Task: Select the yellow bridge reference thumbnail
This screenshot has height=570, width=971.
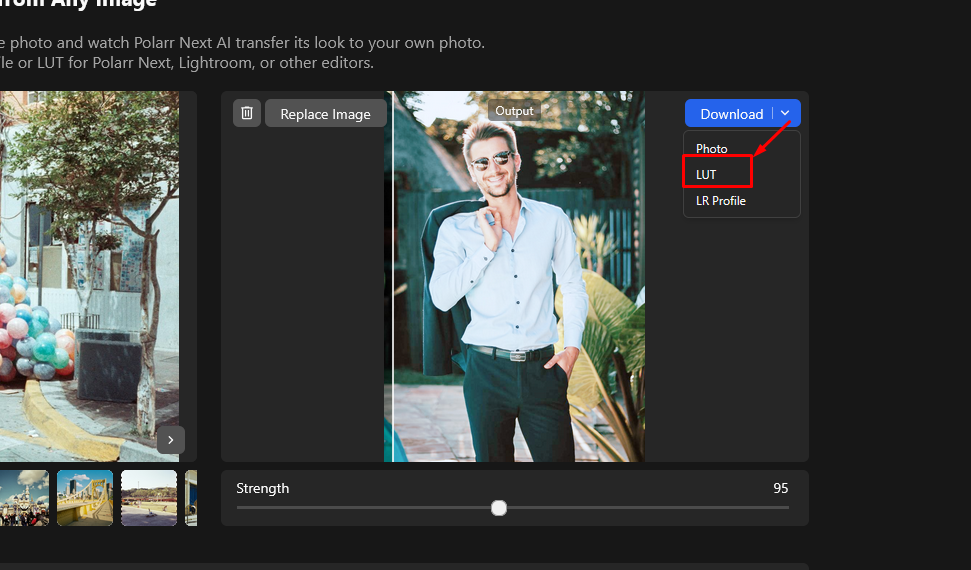Action: (x=85, y=497)
